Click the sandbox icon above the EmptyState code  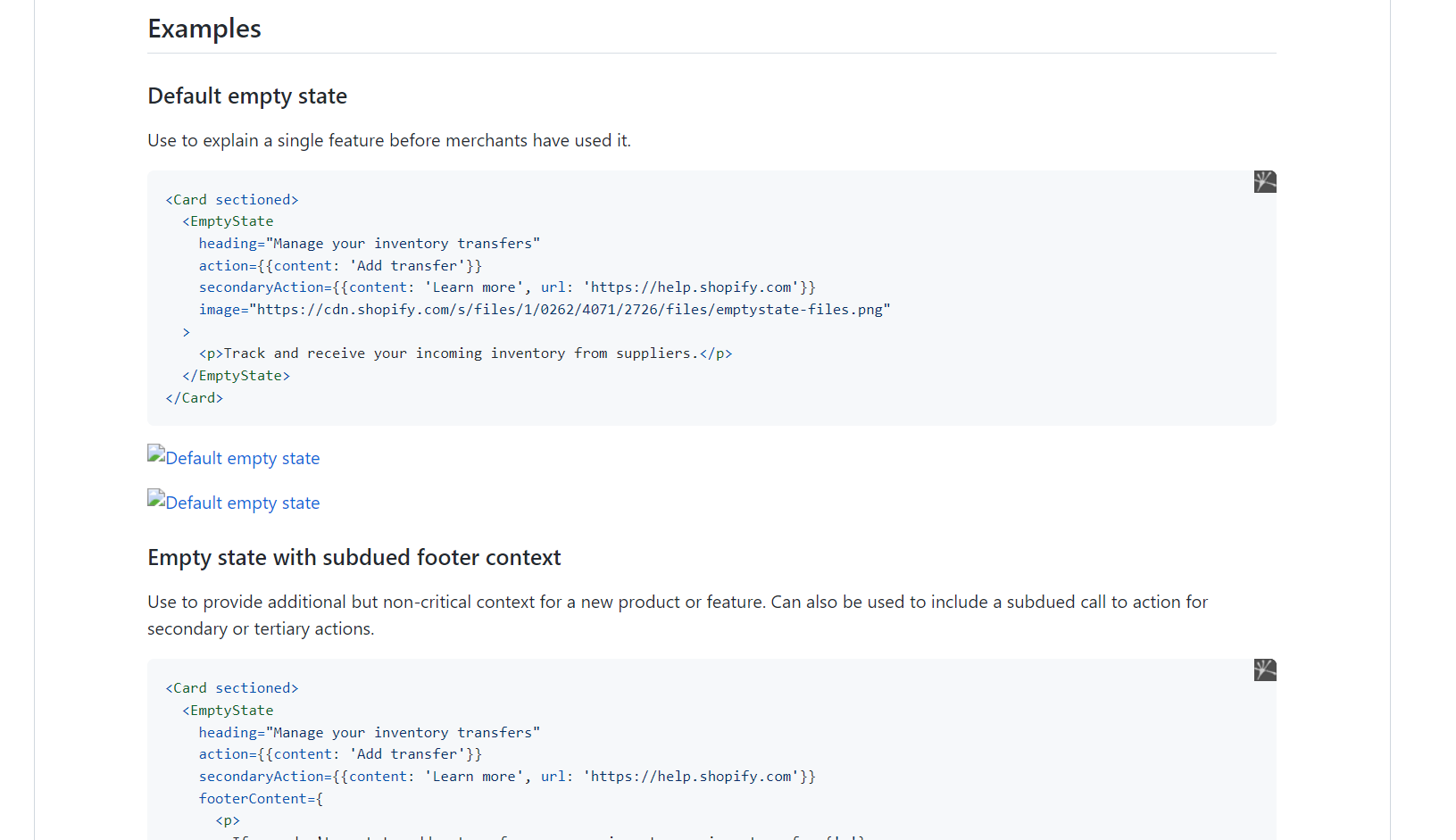tap(1265, 181)
